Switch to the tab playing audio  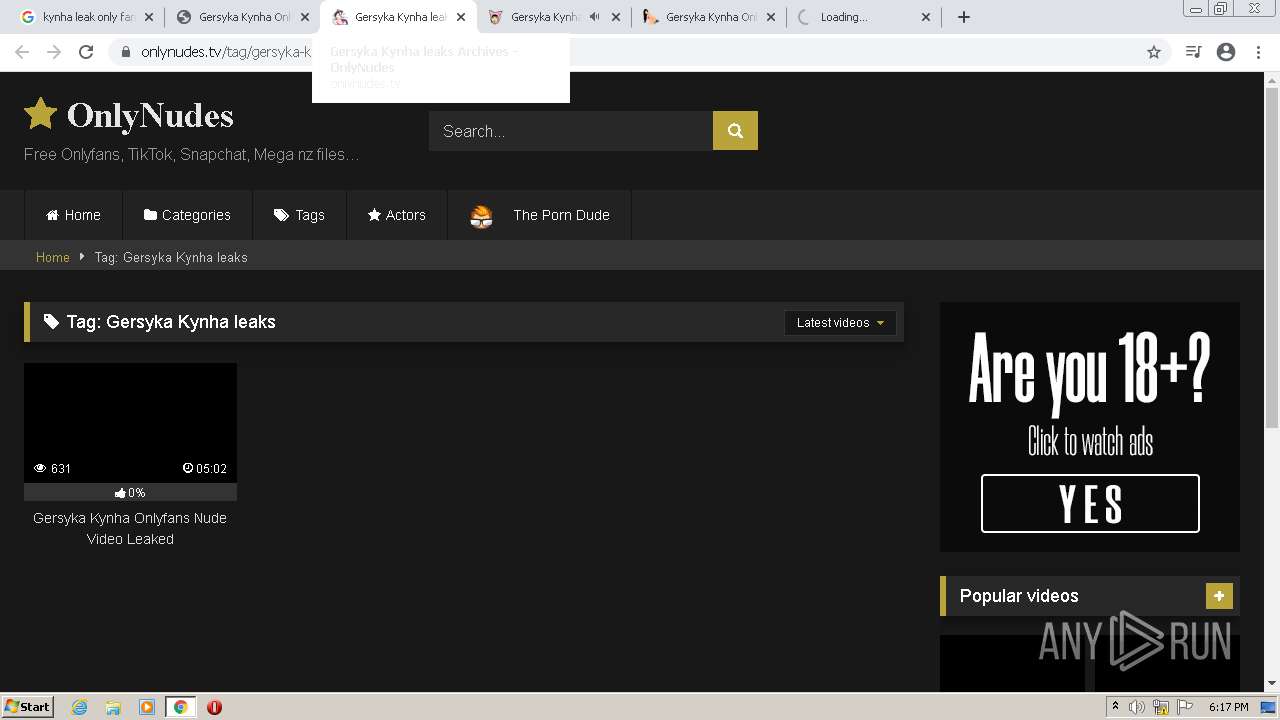click(553, 17)
